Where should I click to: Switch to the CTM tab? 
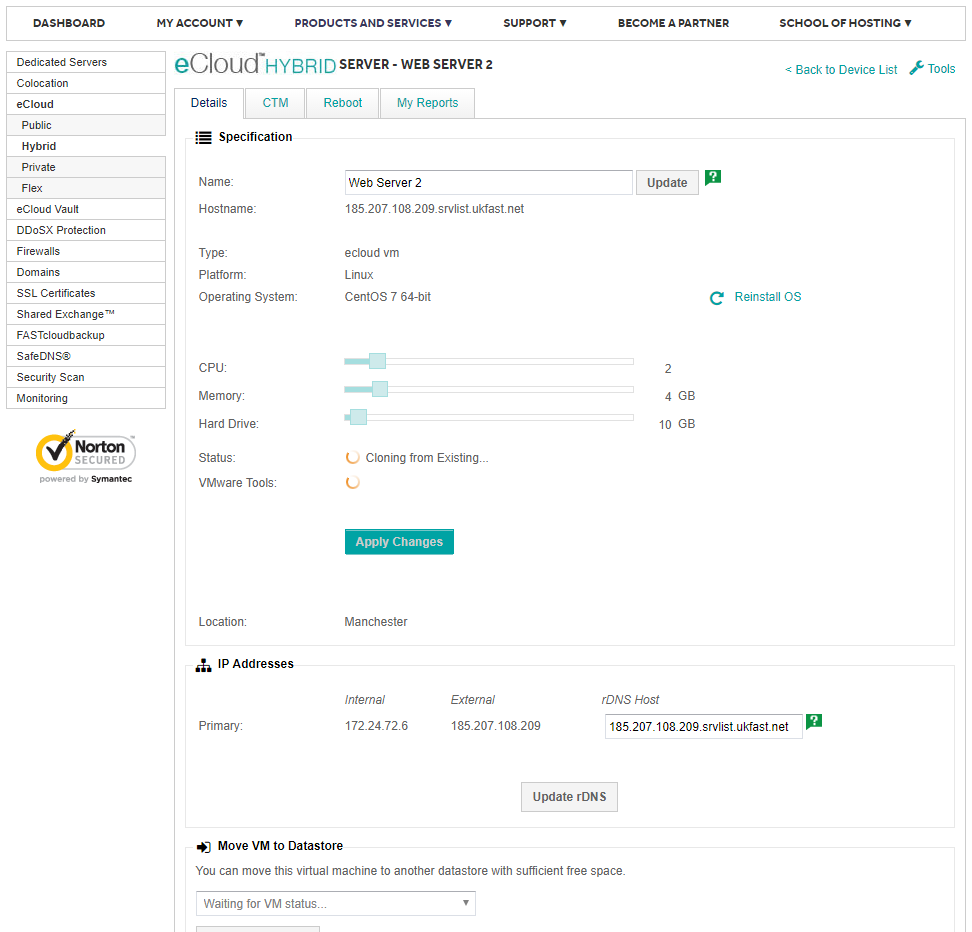(275, 103)
